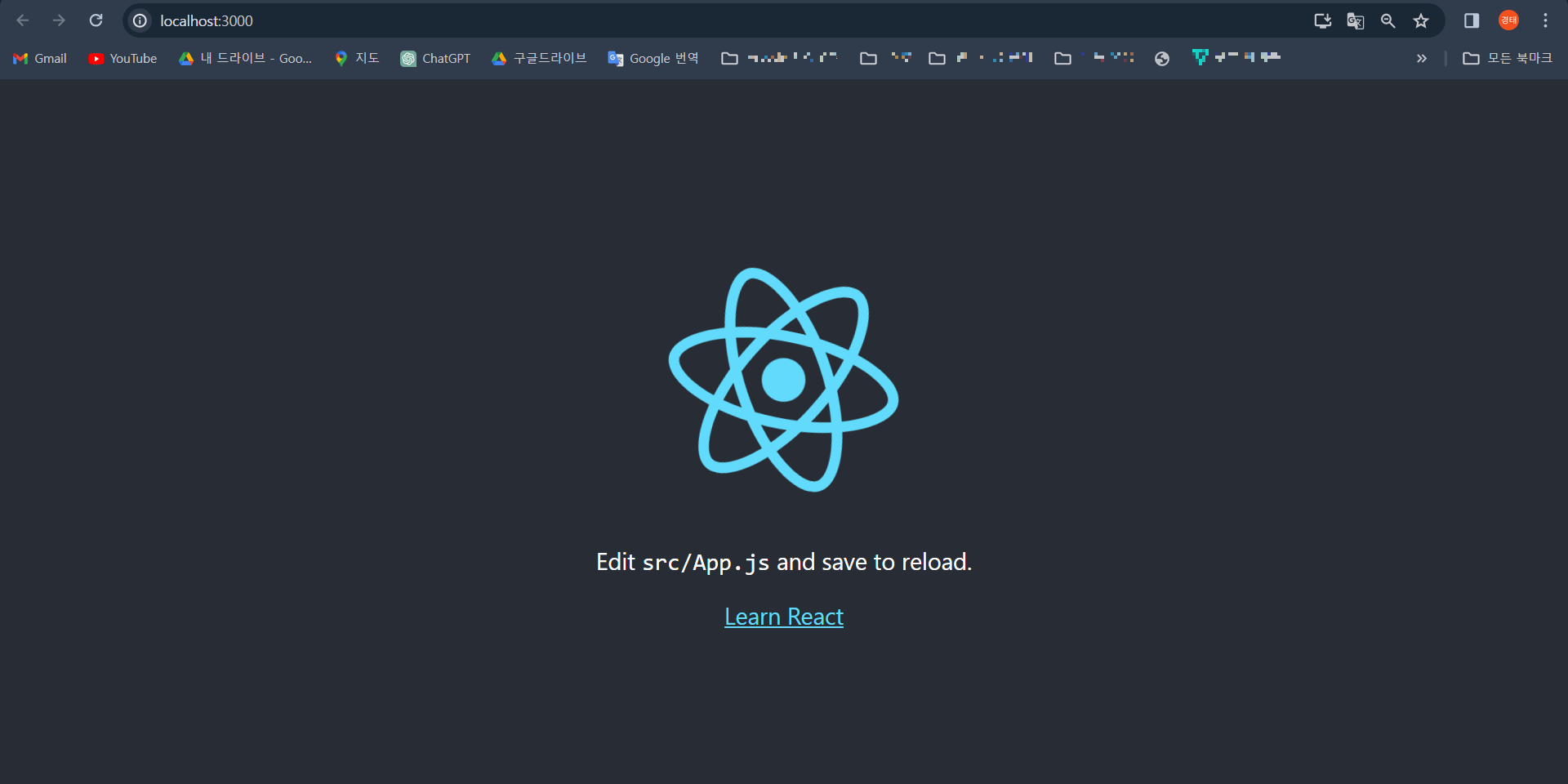Open the second bookmark folder in the bar
The width and height of the screenshot is (1568, 784).
(x=886, y=58)
